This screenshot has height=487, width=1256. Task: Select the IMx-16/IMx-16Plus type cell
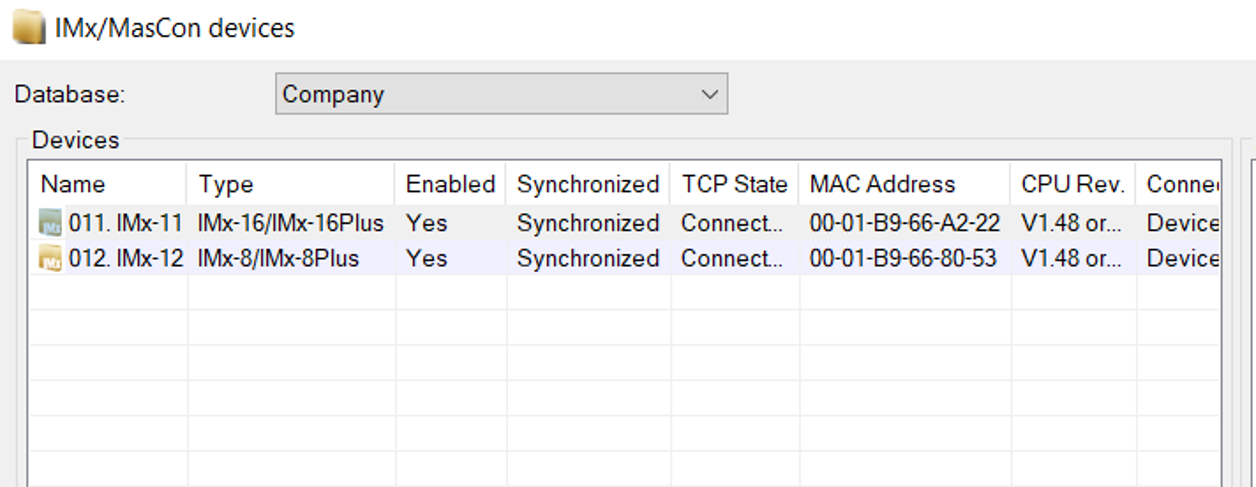(291, 223)
